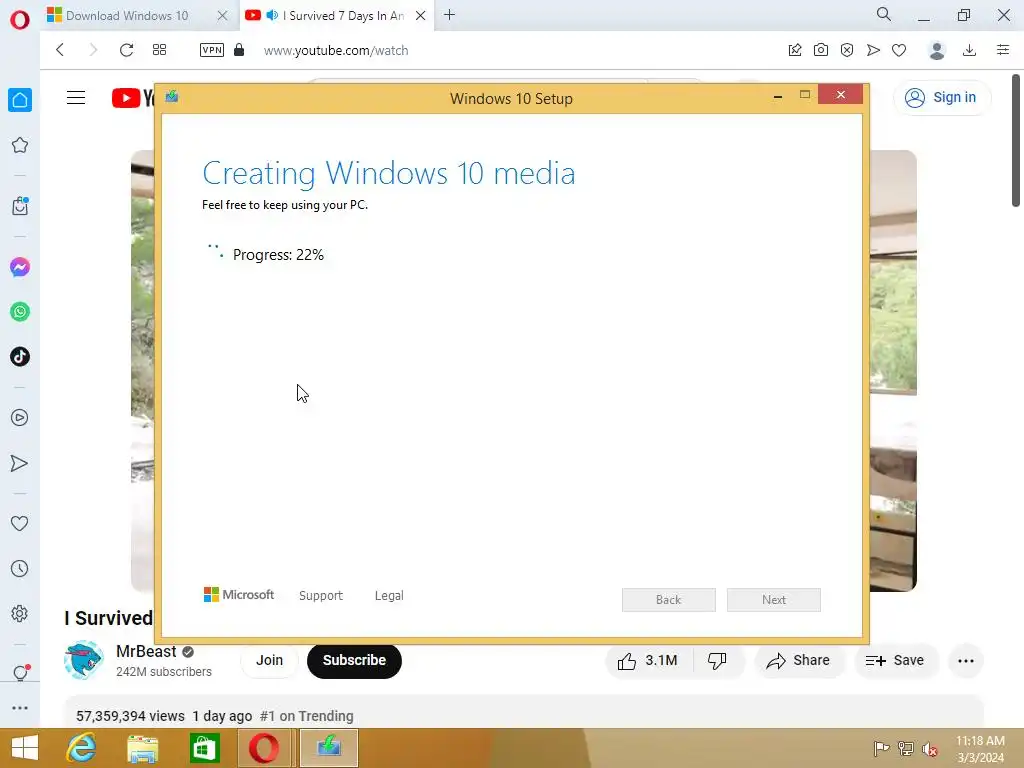This screenshot has width=1024, height=768.
Task: Open the Opera account profile icon
Action: 937,50
